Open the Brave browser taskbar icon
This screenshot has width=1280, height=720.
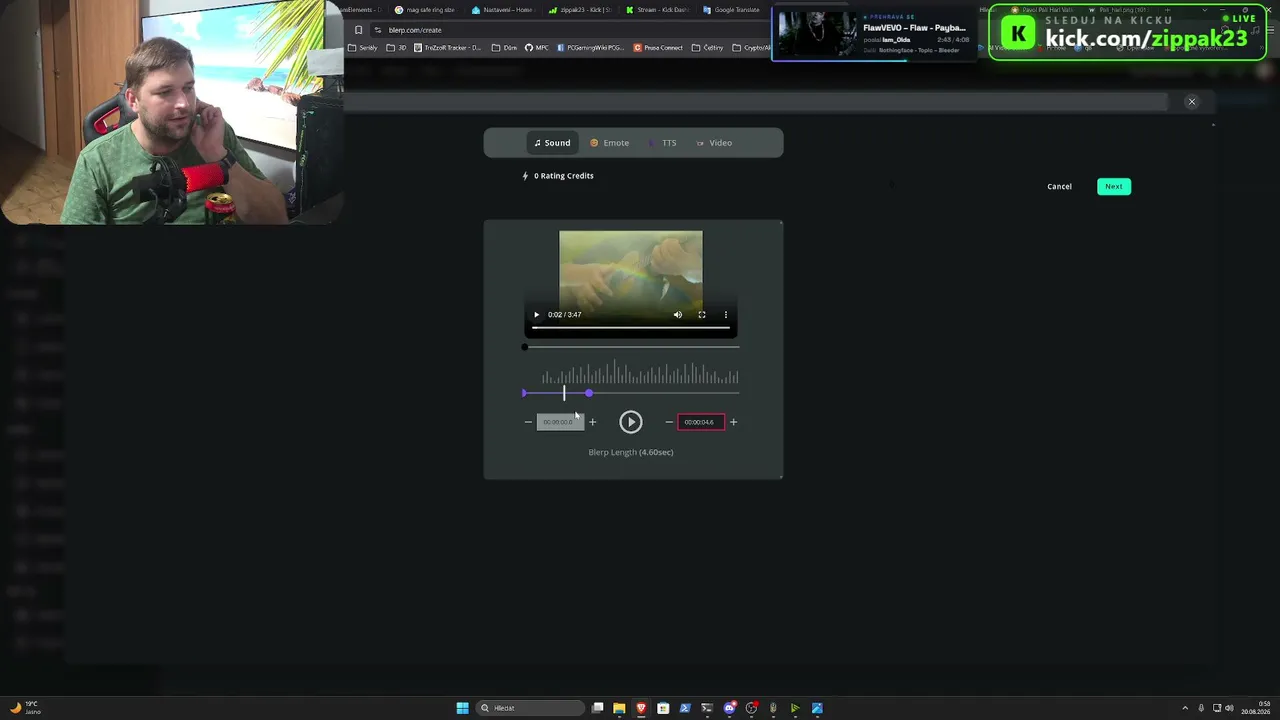(641, 708)
